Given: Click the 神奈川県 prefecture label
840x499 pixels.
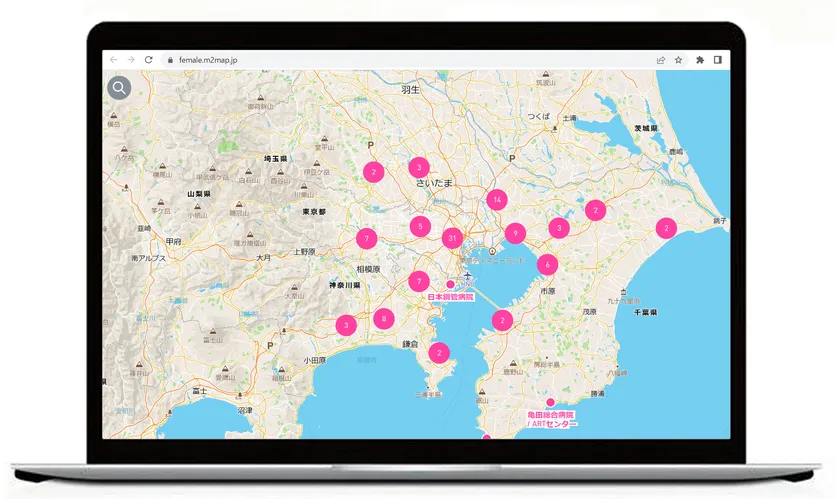Looking at the screenshot, I should coord(345,285).
